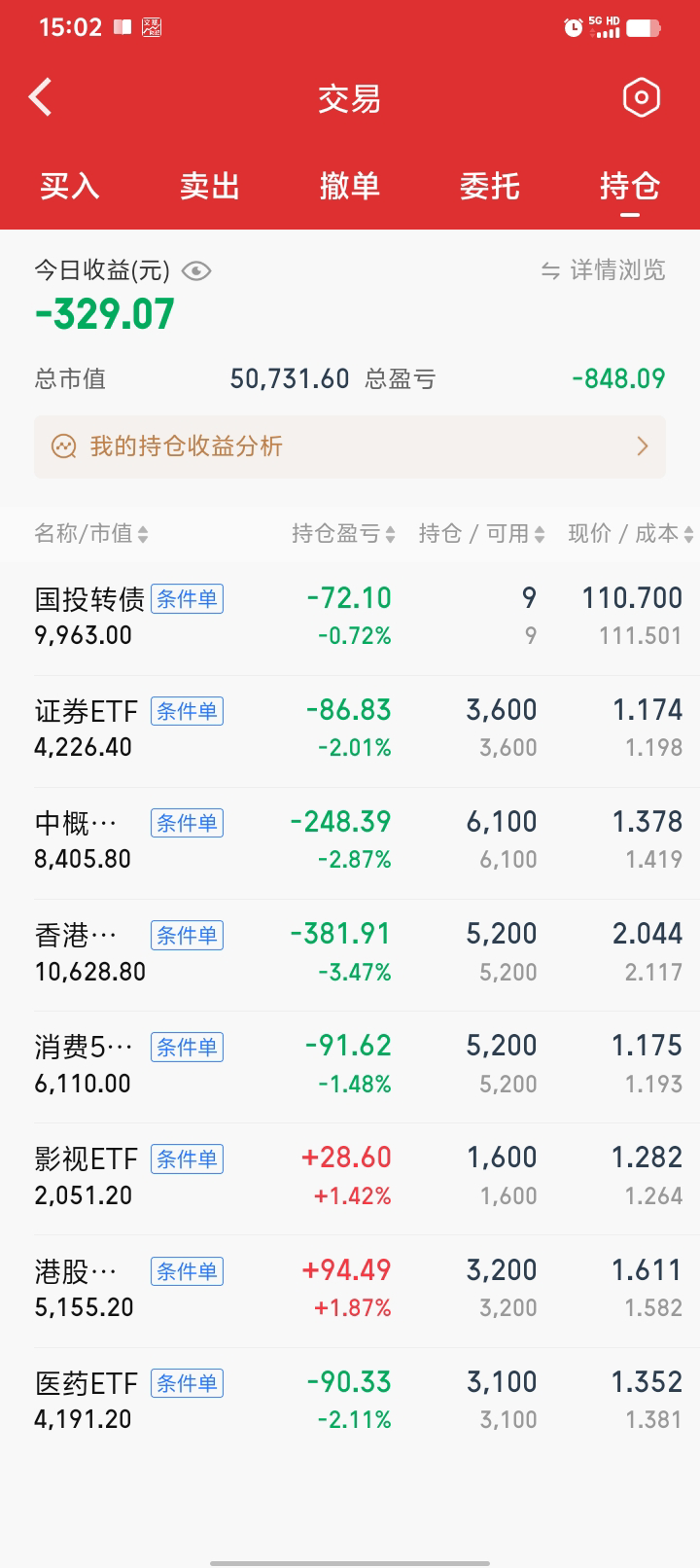Tap the chart icon in 我的持仓收益分析
Screen dimensions: 700x1568
point(64,446)
